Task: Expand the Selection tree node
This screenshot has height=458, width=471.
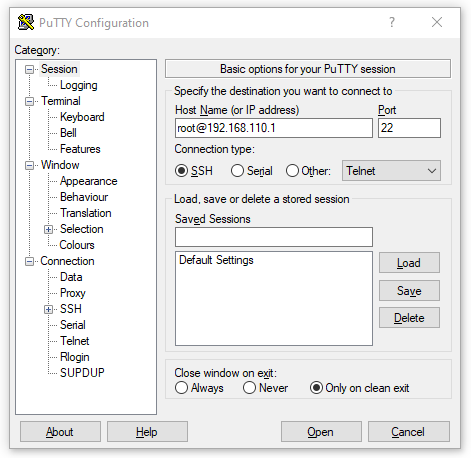Action: (x=48, y=229)
